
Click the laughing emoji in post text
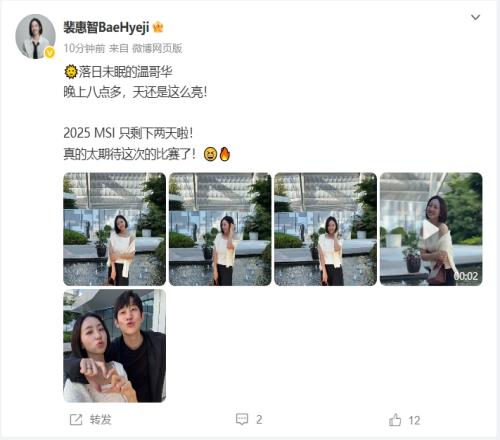[x=210, y=154]
